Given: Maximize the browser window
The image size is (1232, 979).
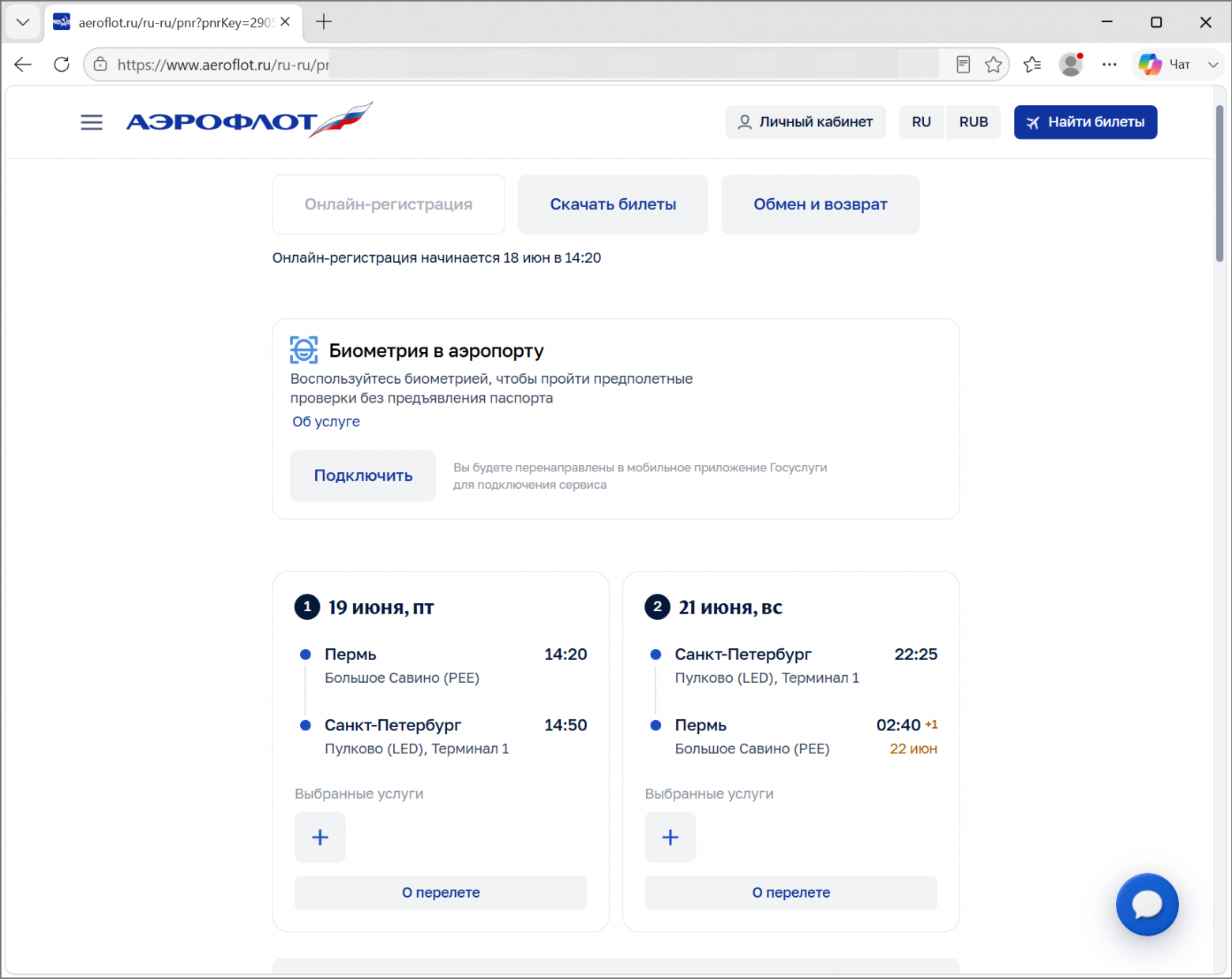Looking at the screenshot, I should pyautogui.click(x=1156, y=22).
